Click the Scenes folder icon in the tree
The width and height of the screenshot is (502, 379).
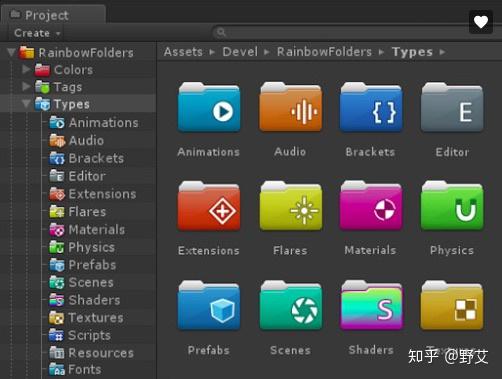click(57, 283)
